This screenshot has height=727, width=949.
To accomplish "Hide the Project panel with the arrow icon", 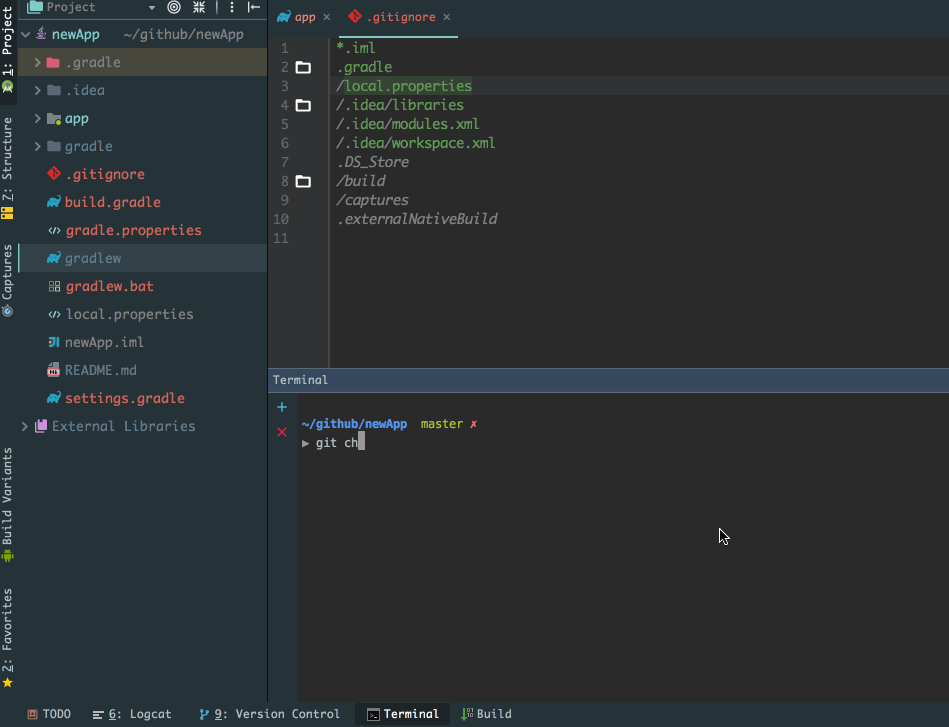I will coord(254,7).
